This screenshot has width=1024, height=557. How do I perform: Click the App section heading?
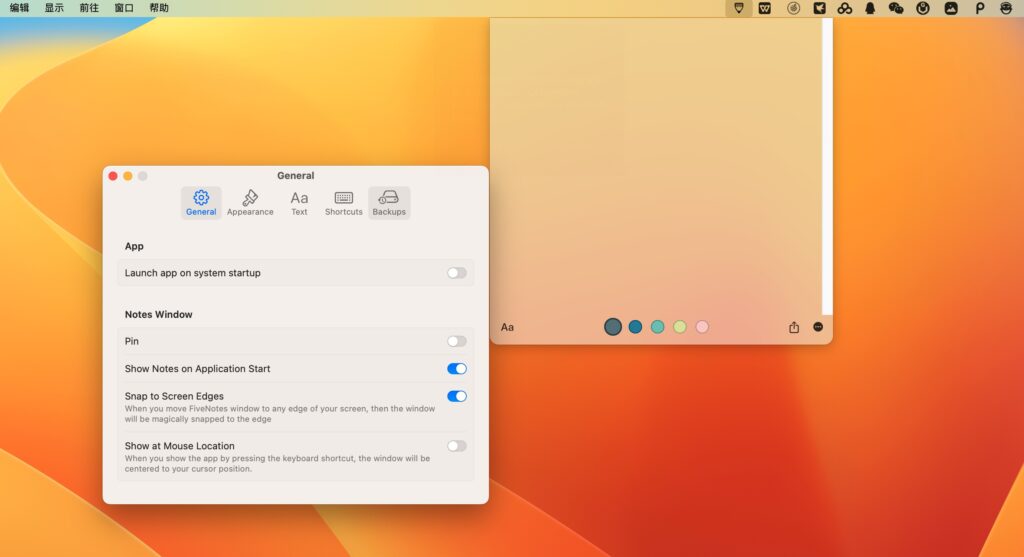click(x=134, y=246)
